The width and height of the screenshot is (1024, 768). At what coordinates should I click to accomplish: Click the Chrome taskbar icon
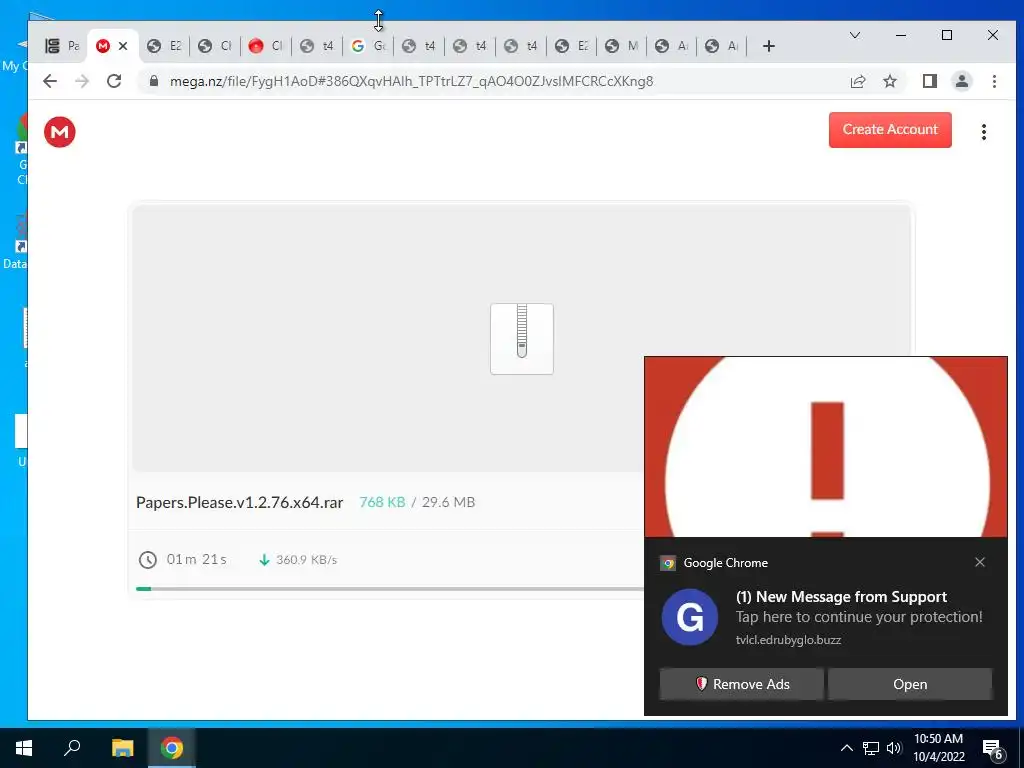[x=172, y=748]
